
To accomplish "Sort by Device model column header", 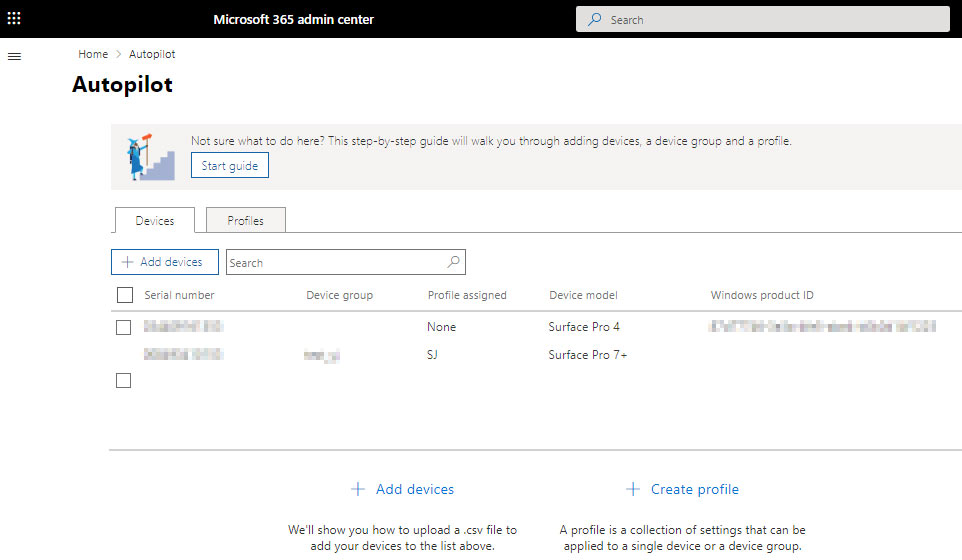I will click(583, 295).
